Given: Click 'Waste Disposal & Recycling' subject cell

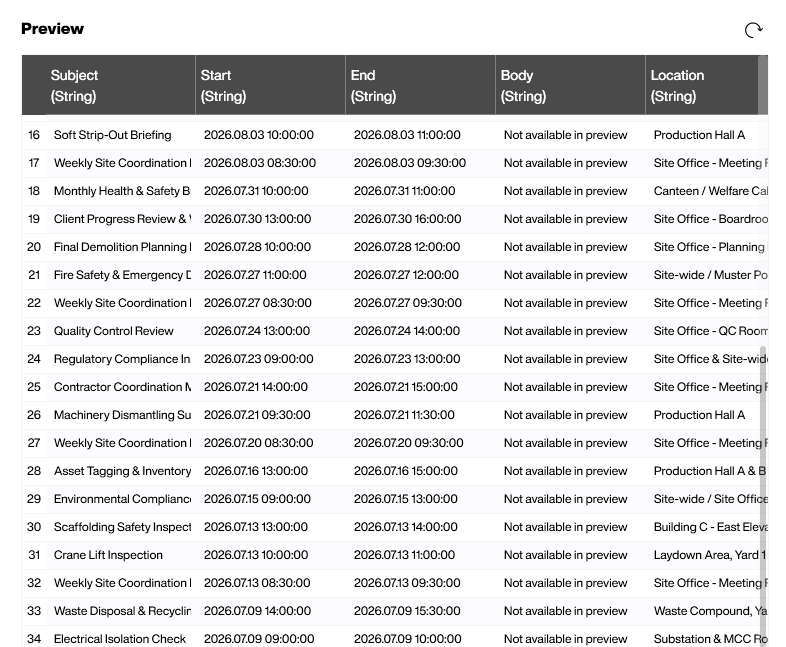Looking at the screenshot, I should point(122,611).
